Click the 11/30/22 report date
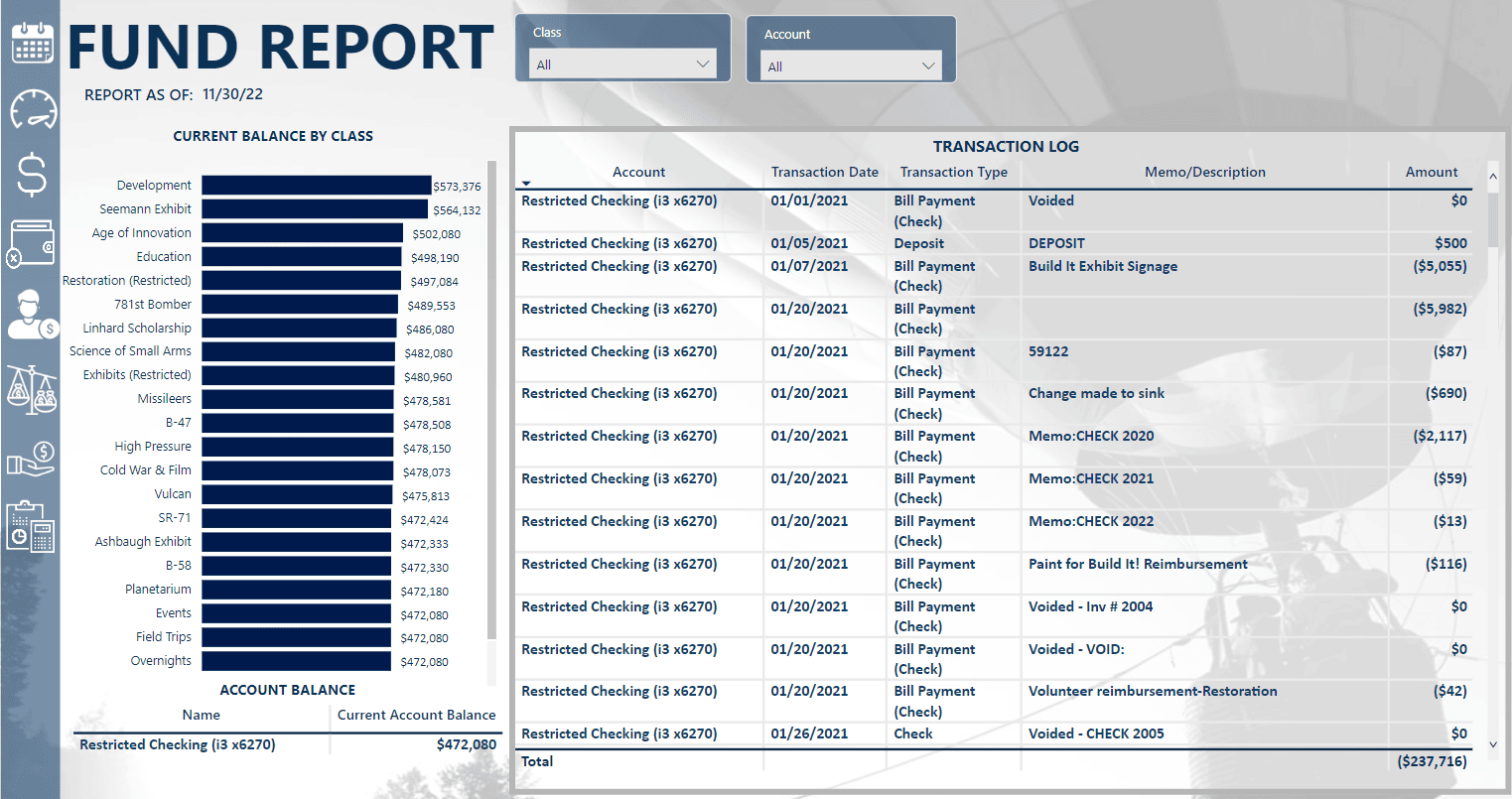 [232, 94]
